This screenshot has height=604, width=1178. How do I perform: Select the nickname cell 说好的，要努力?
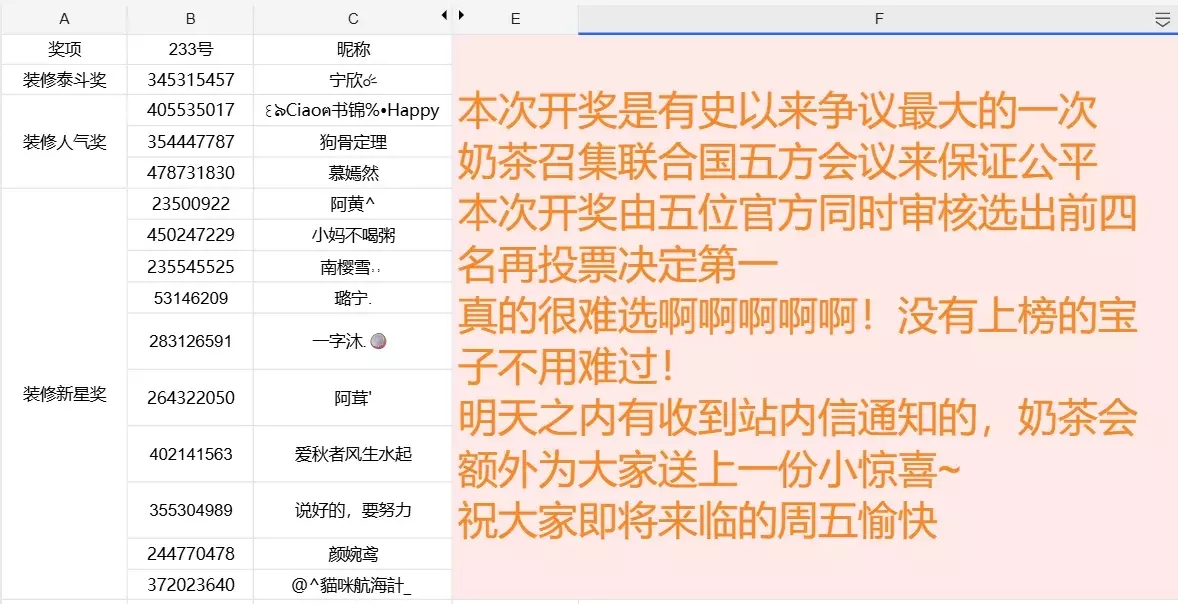(353, 510)
